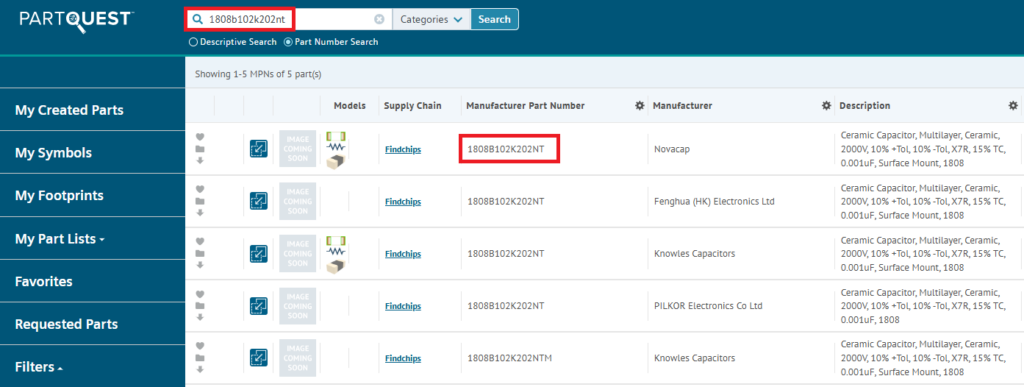Click image placeholder thumbnail in PILKOR row
Viewport: 1024px width, 387px height.
[x=297, y=305]
